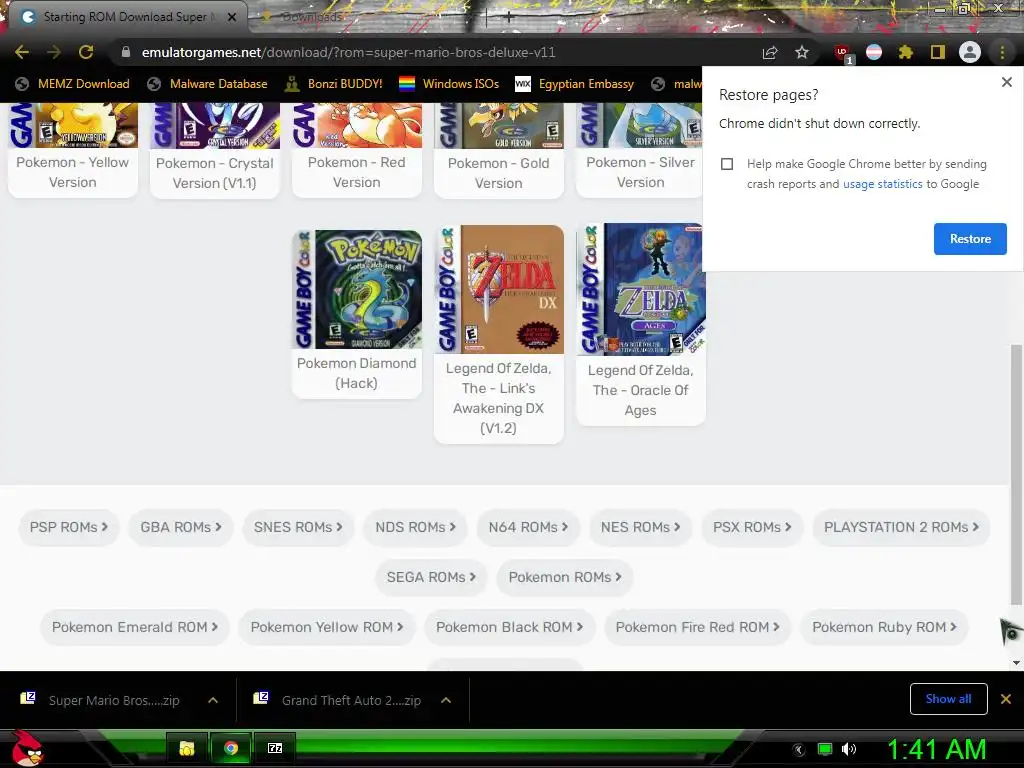Open Pokemon - Gold Version title
Viewport: 1024px width, 768px height.
498,173
